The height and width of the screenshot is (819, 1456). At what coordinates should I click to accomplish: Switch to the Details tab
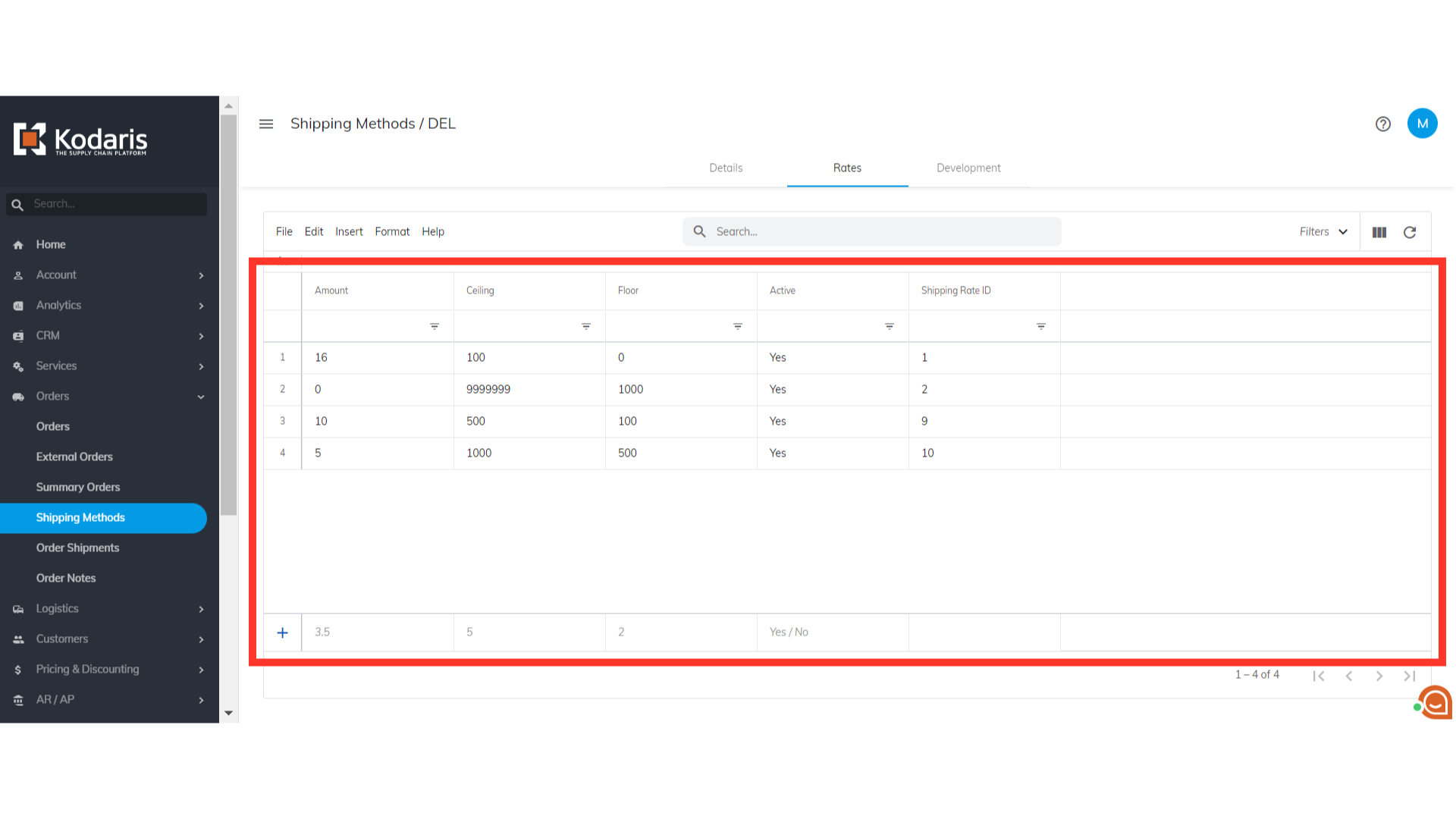pos(726,168)
